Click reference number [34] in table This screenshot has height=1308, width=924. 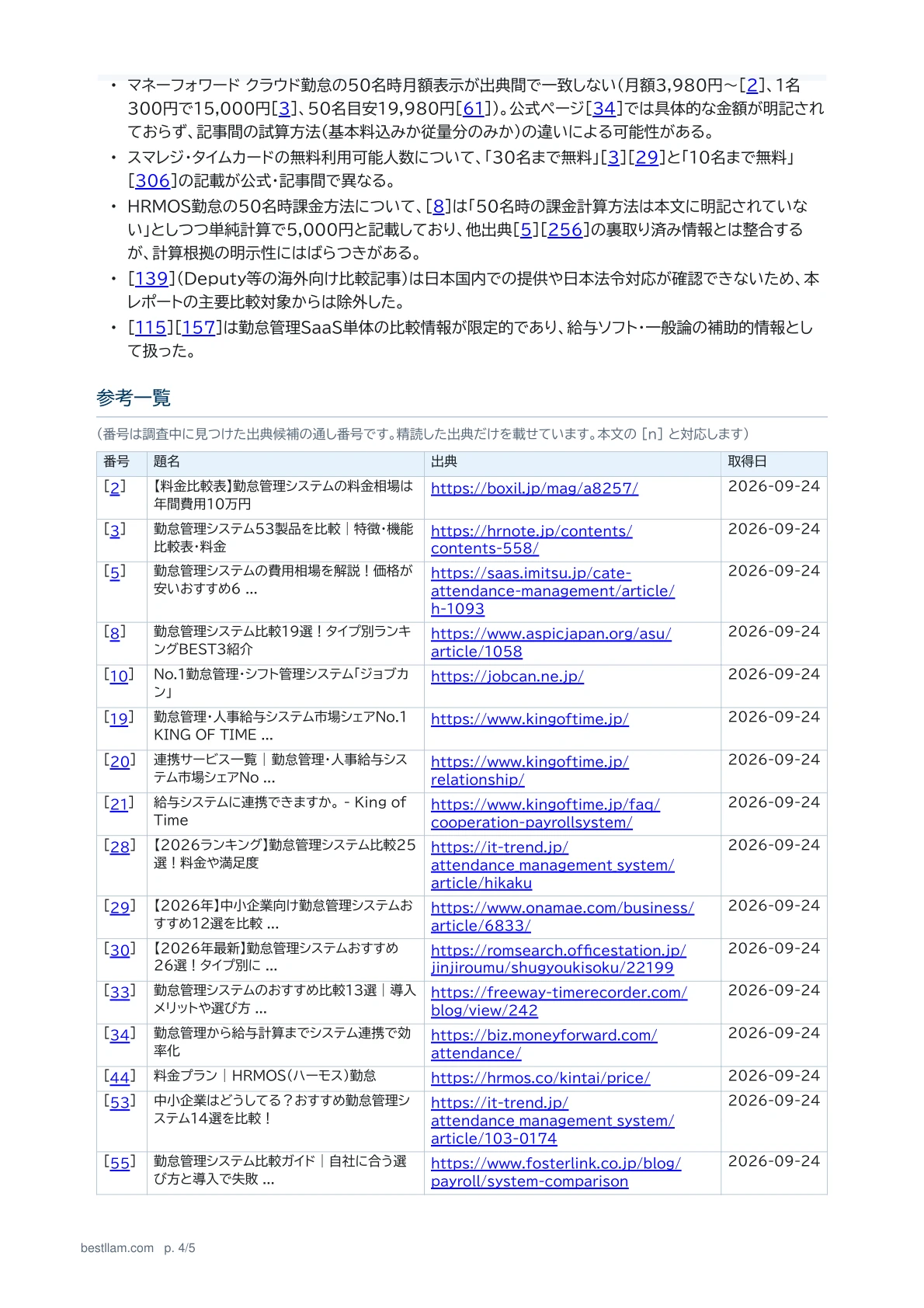[x=120, y=1035]
